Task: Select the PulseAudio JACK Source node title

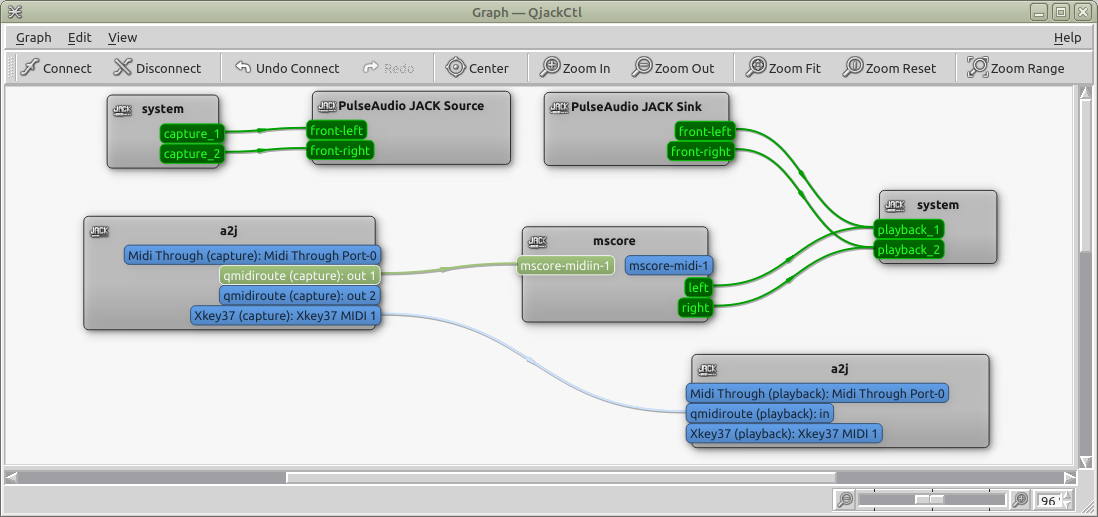Action: click(411, 106)
